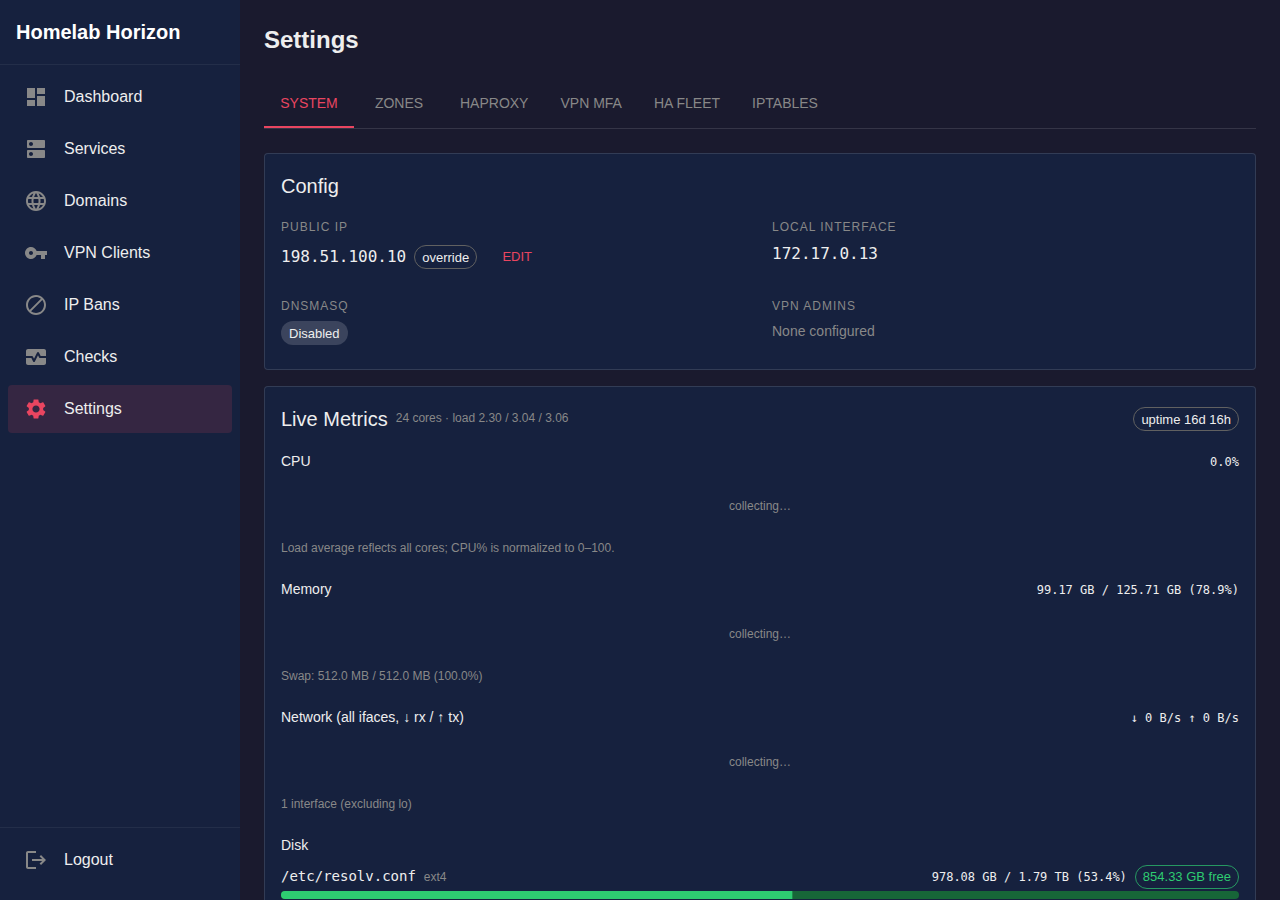1280x900 pixels.
Task: Click the Disabled dnsmasq badge
Action: 314,333
